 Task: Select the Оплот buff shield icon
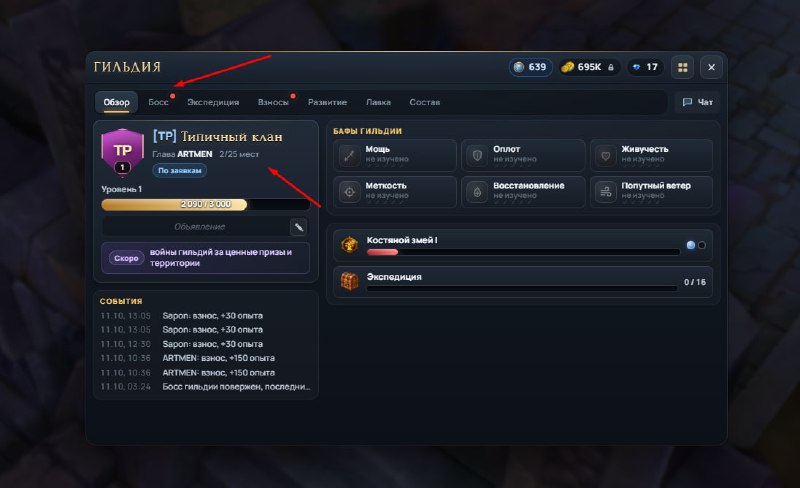[477, 155]
